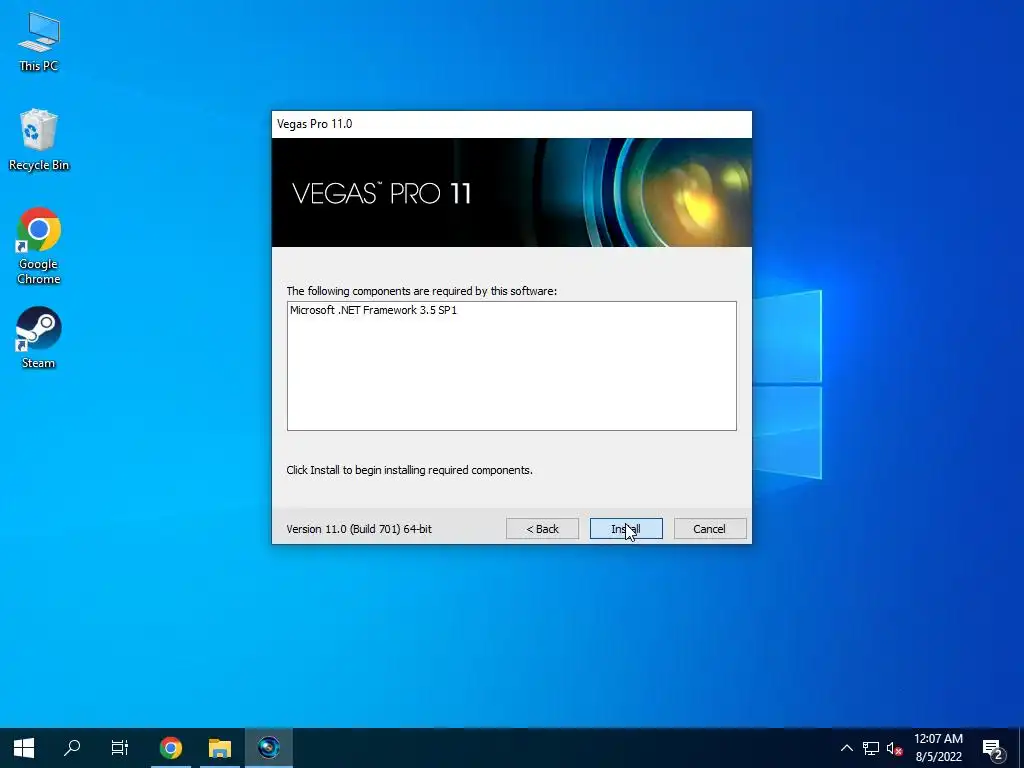This screenshot has width=1024, height=768.
Task: Open taskbar search magnifier
Action: pos(72,748)
